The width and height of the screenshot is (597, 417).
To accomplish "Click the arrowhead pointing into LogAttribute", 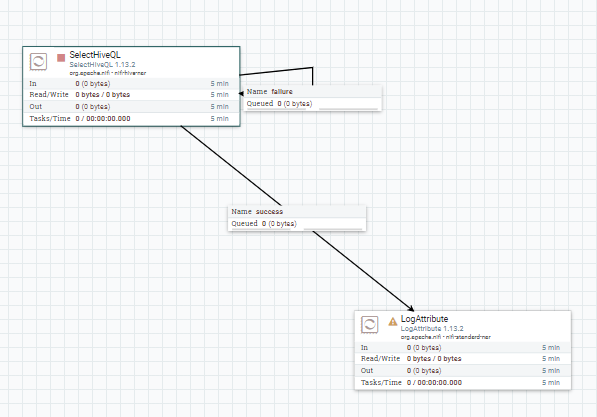I will point(411,308).
